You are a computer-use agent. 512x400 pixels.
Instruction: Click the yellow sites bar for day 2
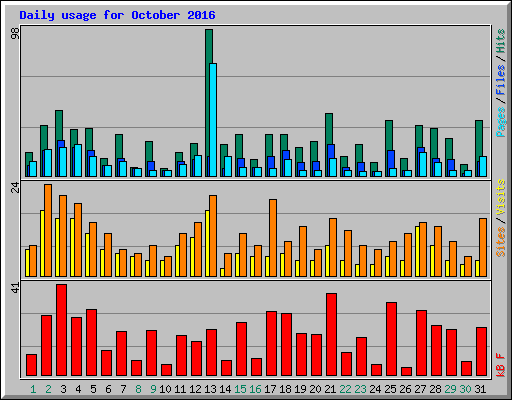click(x=42, y=243)
